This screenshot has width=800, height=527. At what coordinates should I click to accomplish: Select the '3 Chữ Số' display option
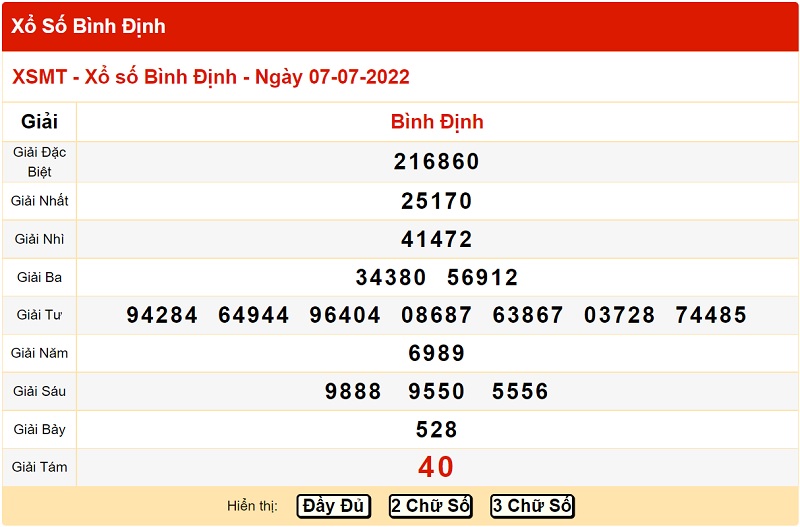click(532, 506)
